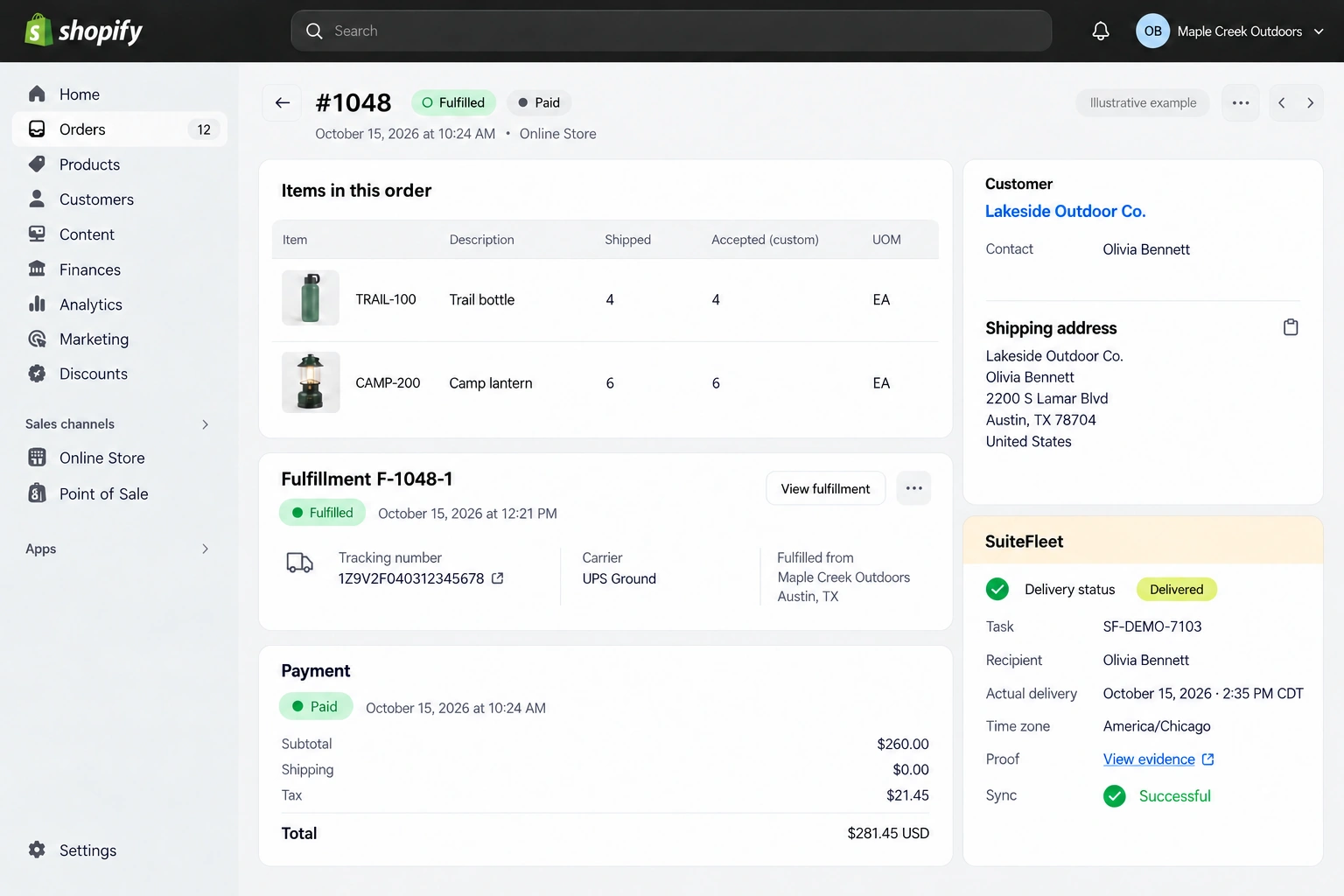
Task: Open the notifications bell
Action: point(1101,31)
